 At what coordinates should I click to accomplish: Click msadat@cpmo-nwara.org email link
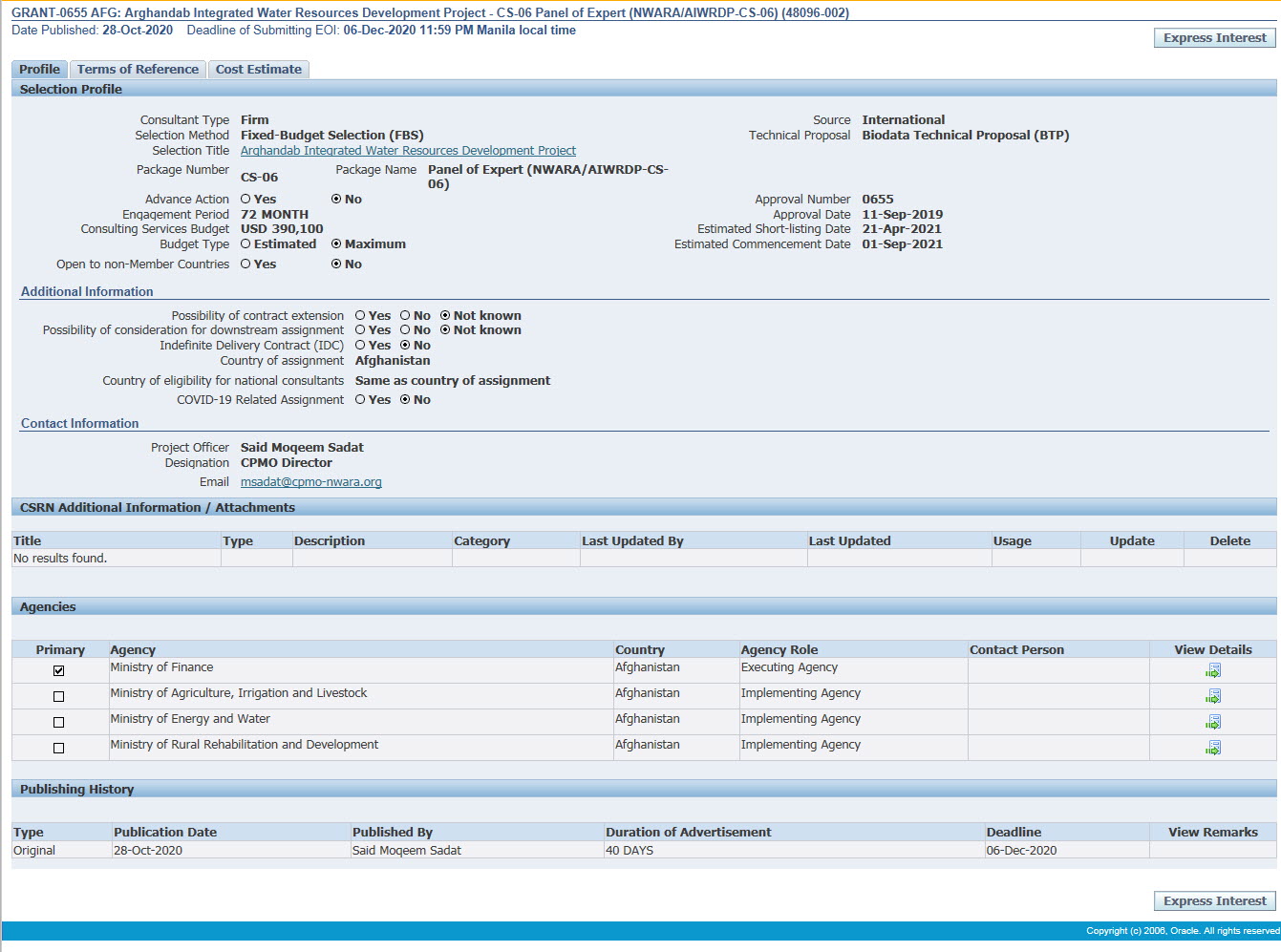point(311,481)
